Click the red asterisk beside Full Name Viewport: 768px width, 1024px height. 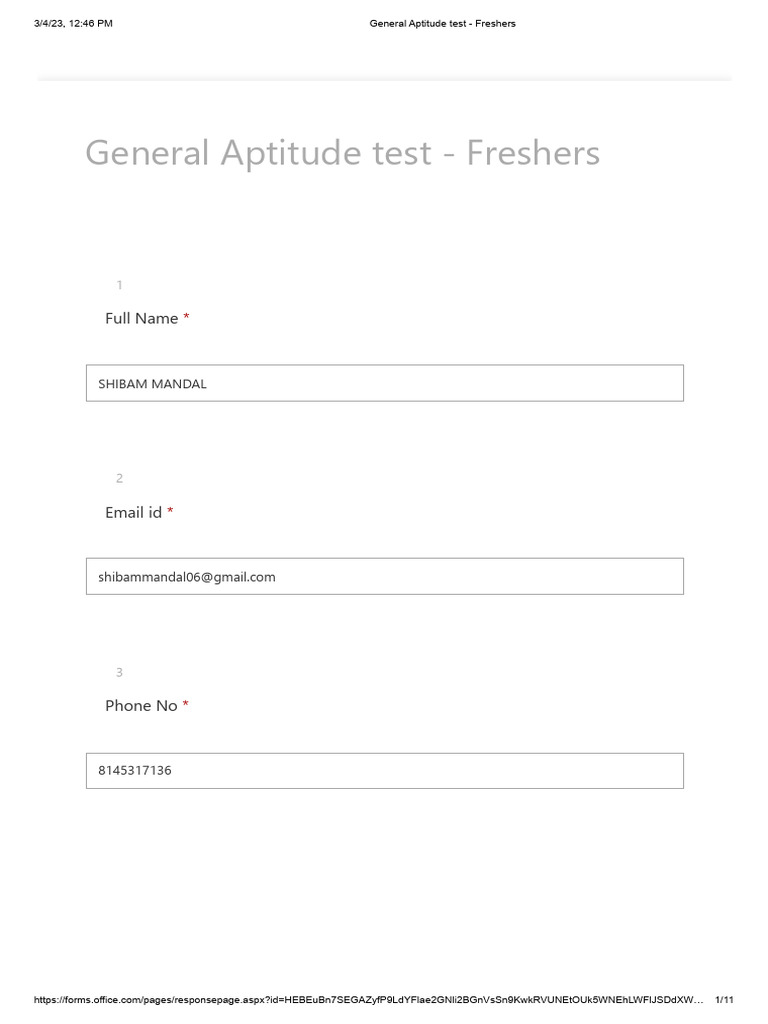(187, 317)
